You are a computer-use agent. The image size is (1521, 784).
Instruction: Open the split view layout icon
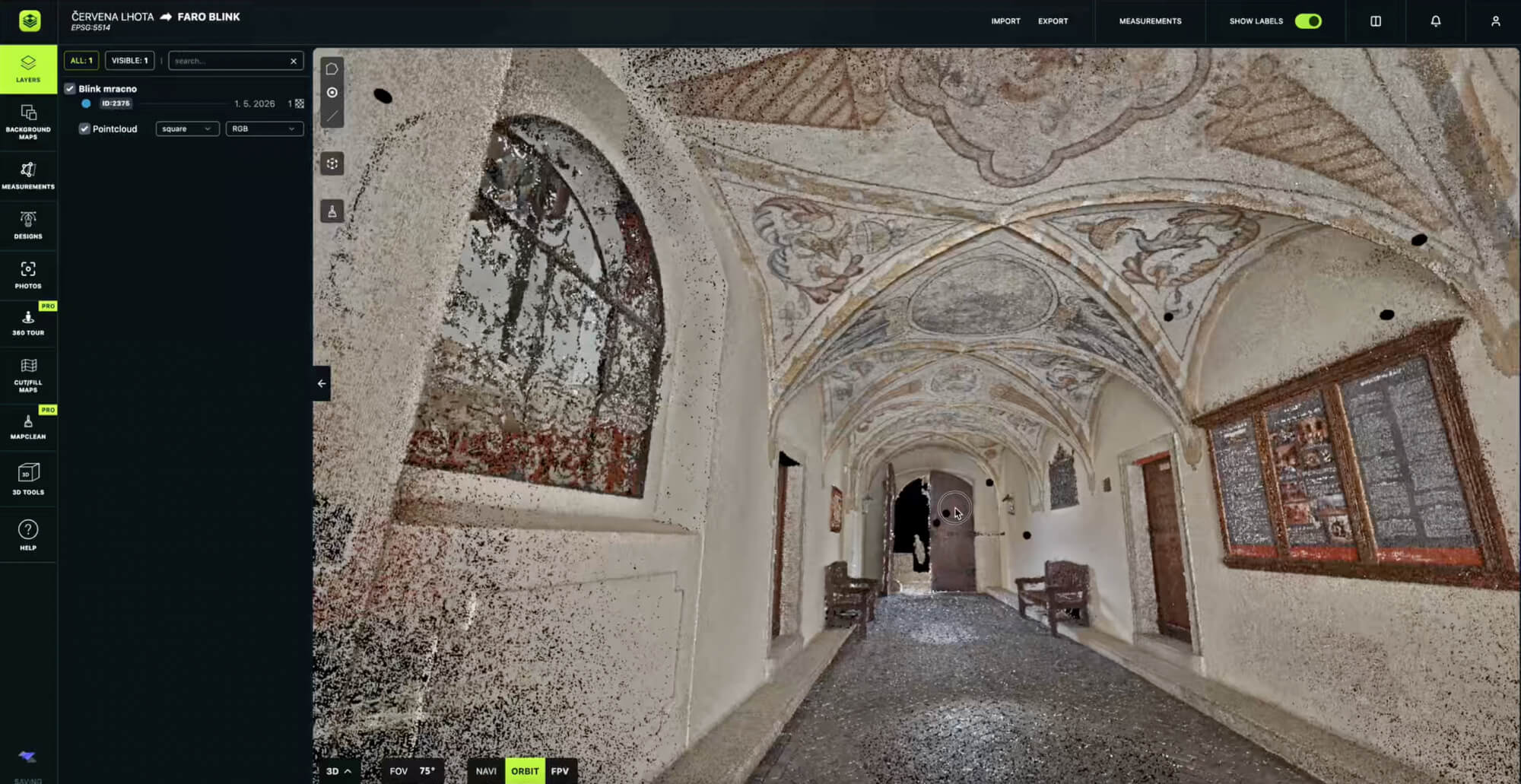pos(1376,21)
